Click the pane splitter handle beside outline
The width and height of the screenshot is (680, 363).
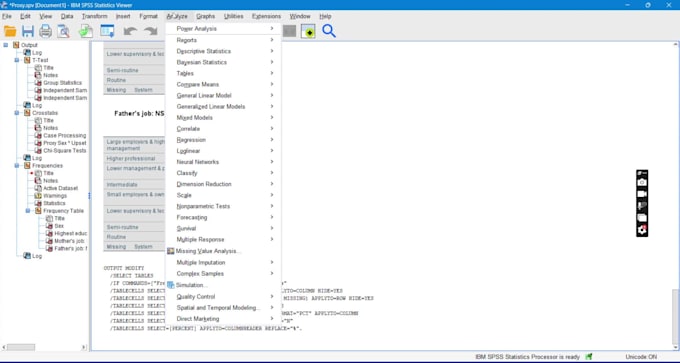coord(89,196)
